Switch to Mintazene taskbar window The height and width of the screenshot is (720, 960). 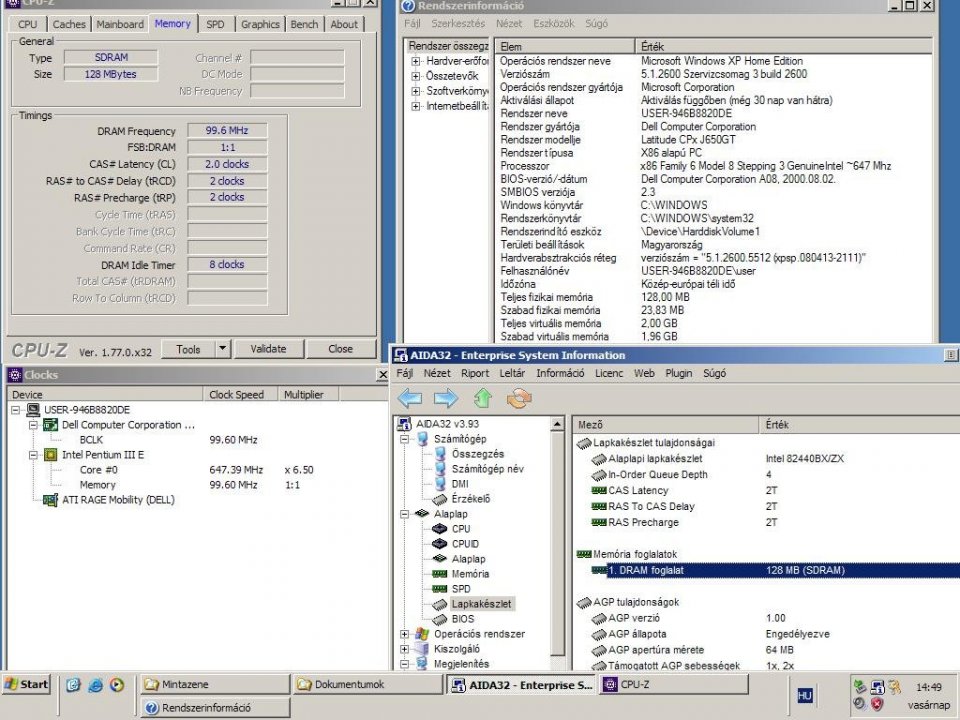[x=215, y=684]
